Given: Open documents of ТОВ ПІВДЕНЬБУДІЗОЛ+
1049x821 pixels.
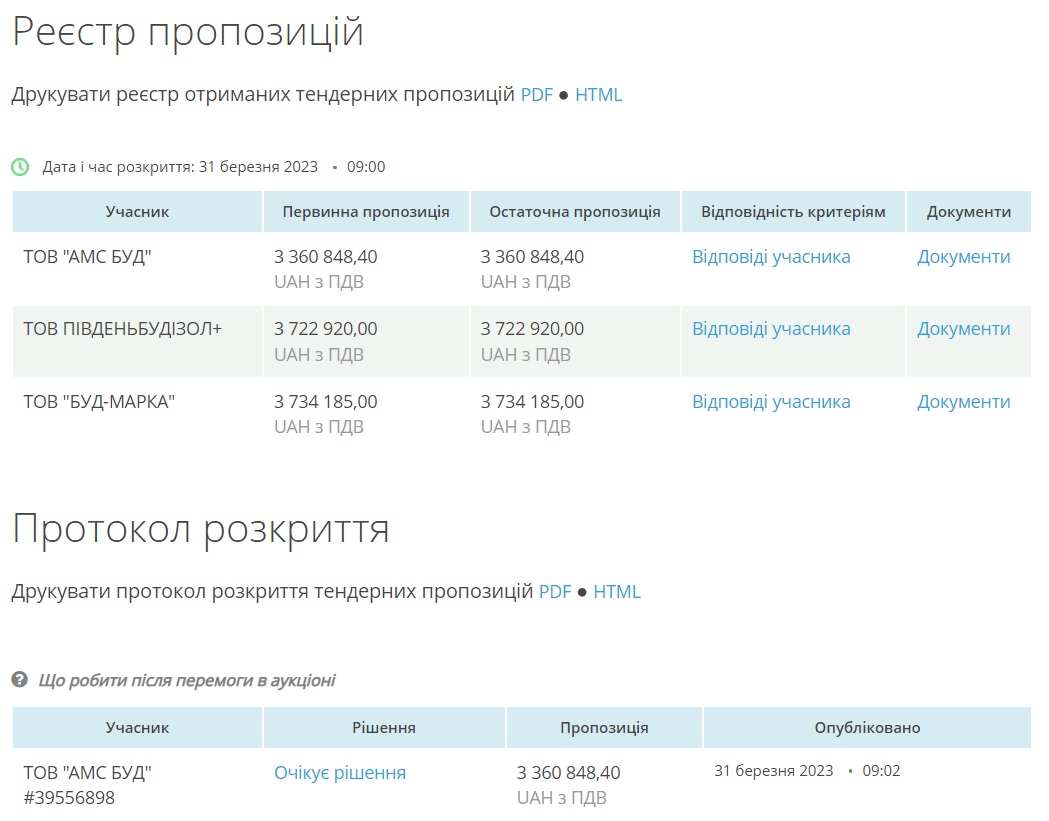Looking at the screenshot, I should pyautogui.click(x=963, y=329).
